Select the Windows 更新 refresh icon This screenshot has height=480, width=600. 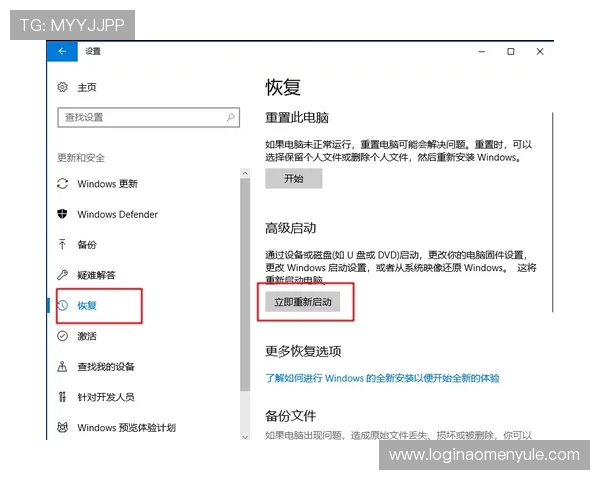coord(62,183)
